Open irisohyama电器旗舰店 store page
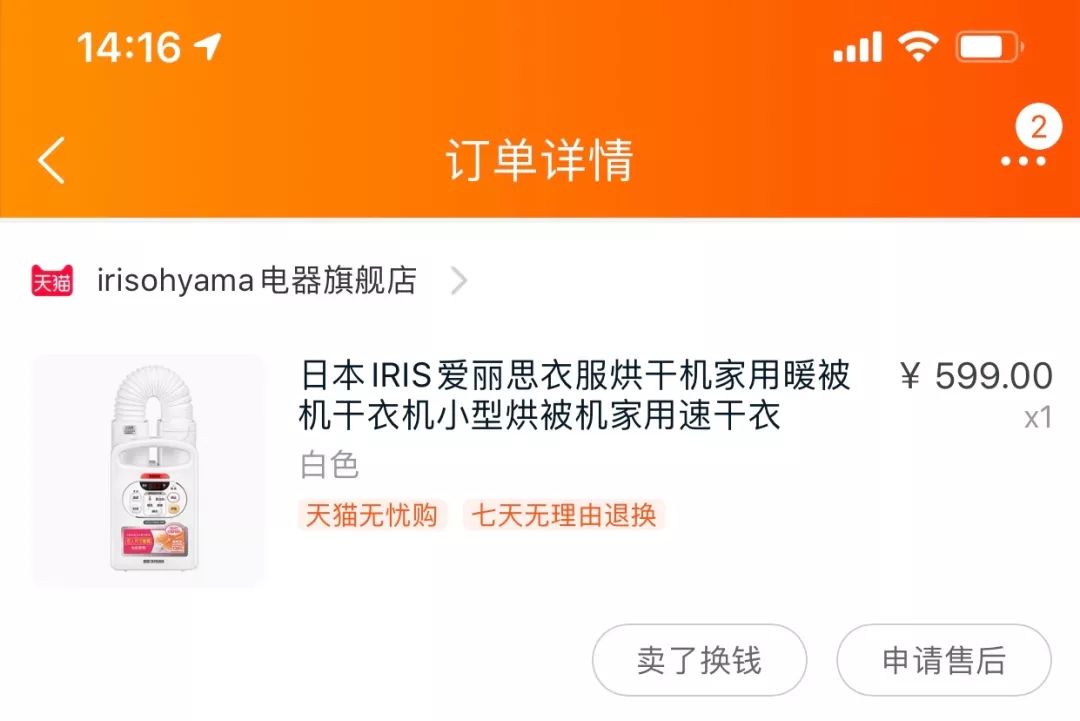1080x721 pixels. (x=256, y=280)
